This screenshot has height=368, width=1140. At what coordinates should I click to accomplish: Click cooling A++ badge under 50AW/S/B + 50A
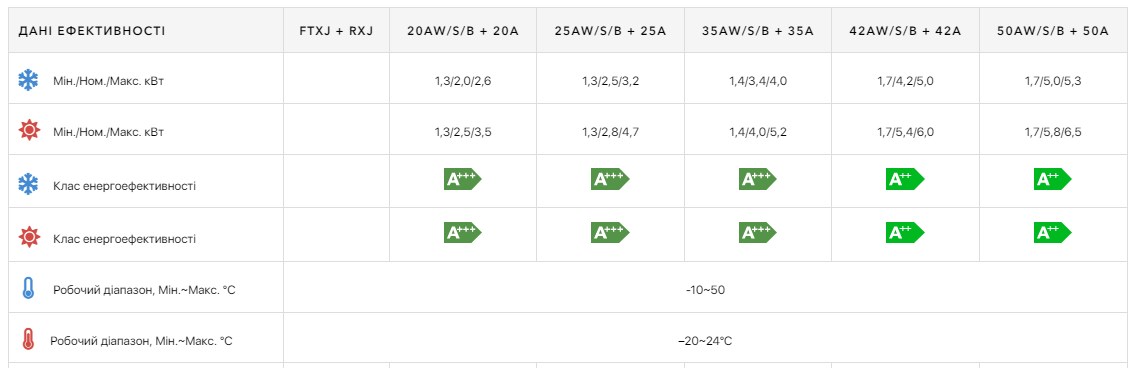[1052, 179]
